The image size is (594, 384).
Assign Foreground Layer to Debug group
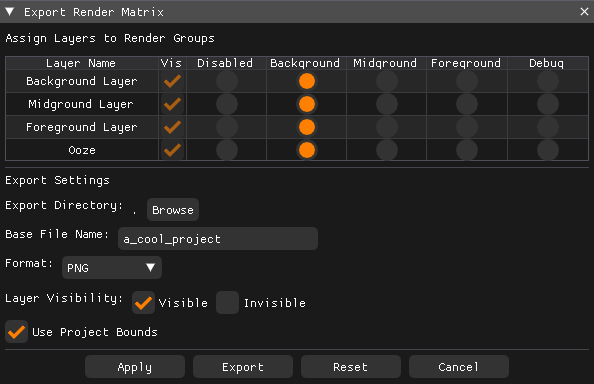point(548,127)
